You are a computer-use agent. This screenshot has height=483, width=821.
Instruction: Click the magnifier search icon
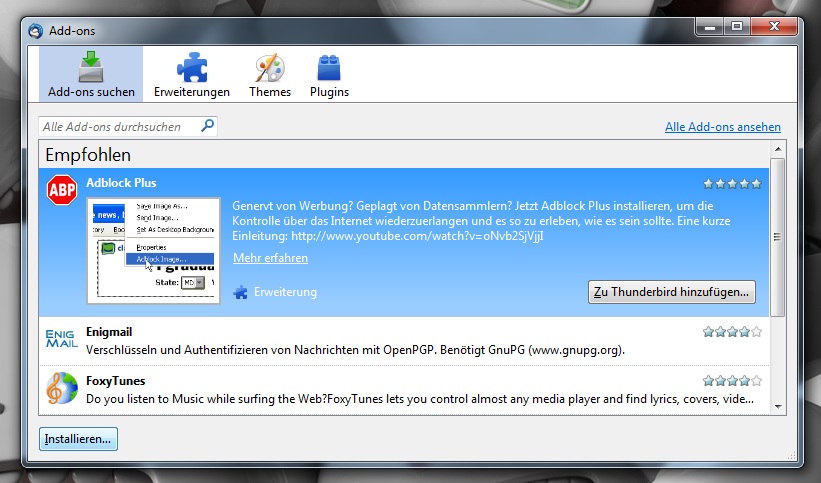(207, 126)
